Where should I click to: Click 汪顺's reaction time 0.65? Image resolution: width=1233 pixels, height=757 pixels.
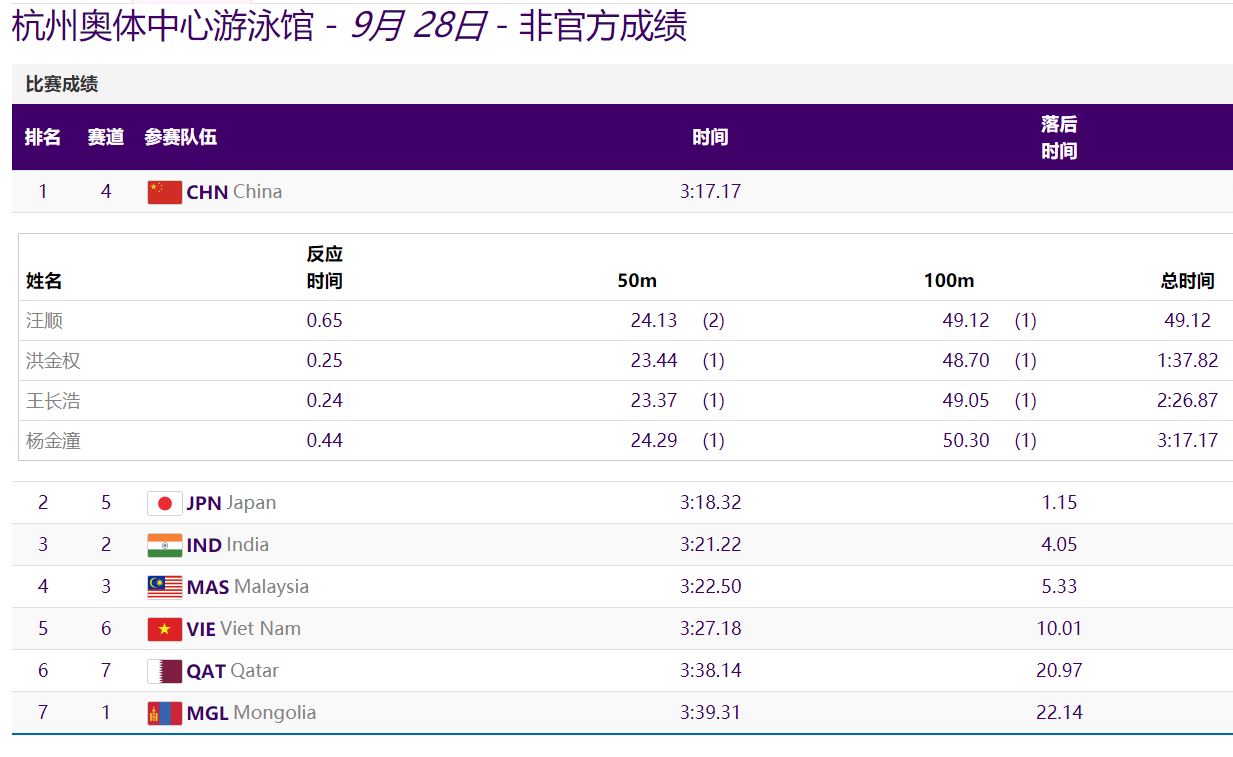click(x=325, y=321)
